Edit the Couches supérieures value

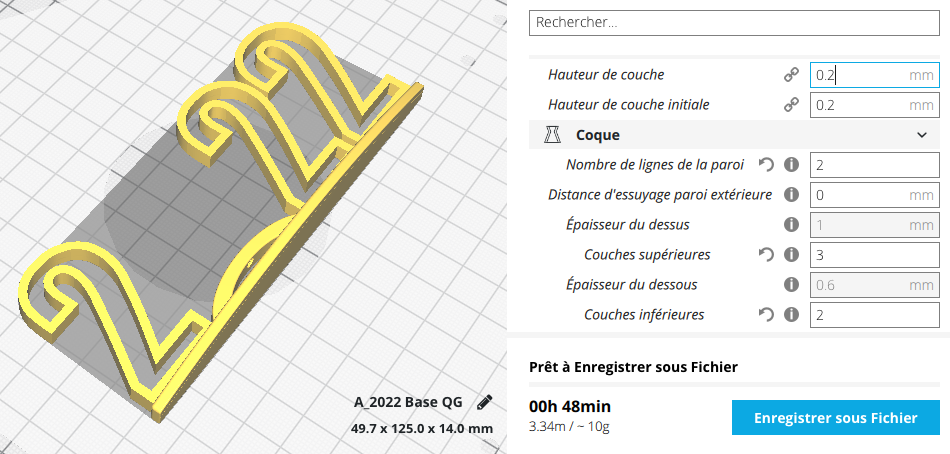tap(874, 255)
